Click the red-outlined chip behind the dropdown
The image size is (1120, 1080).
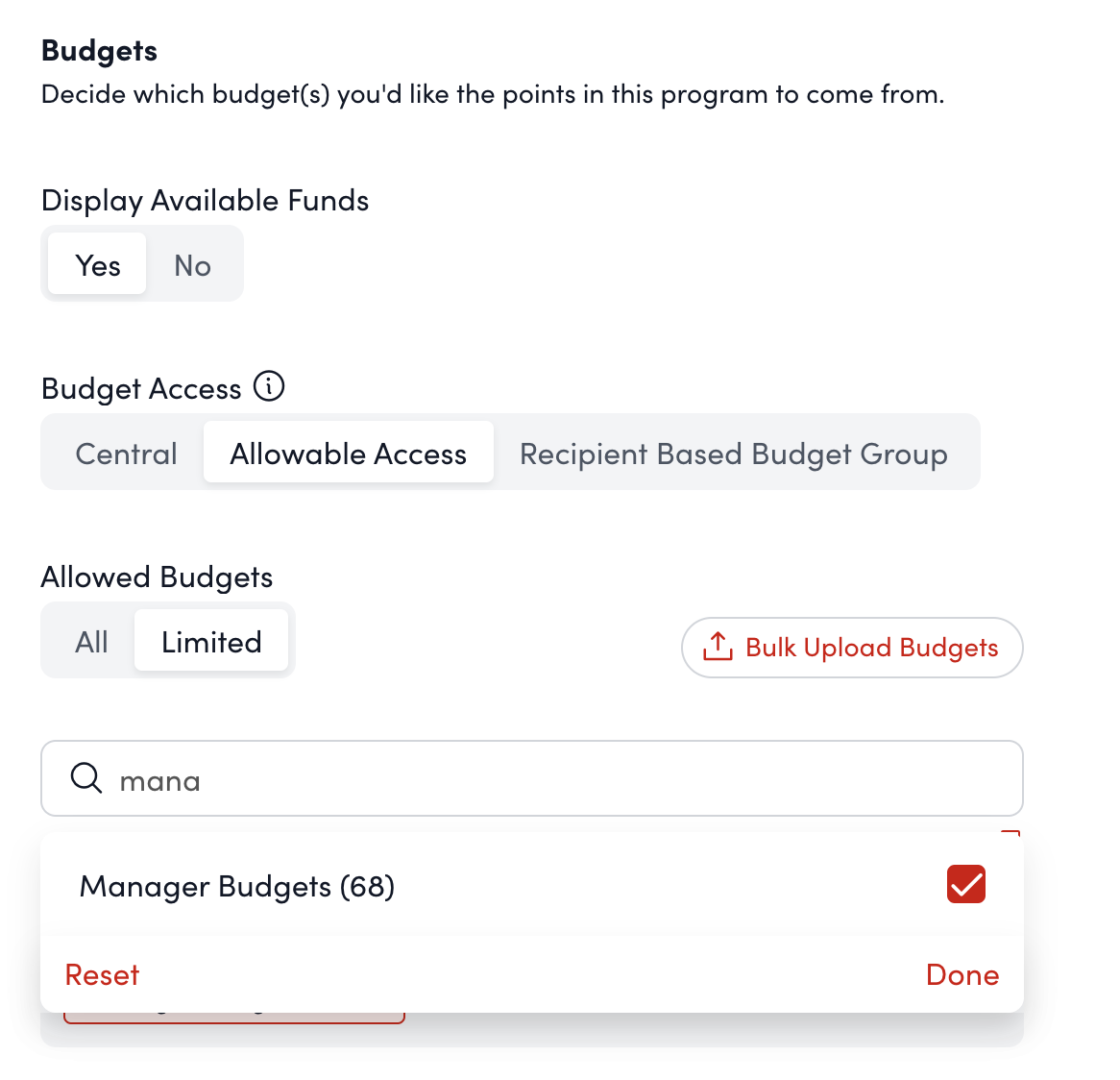click(x=233, y=1018)
